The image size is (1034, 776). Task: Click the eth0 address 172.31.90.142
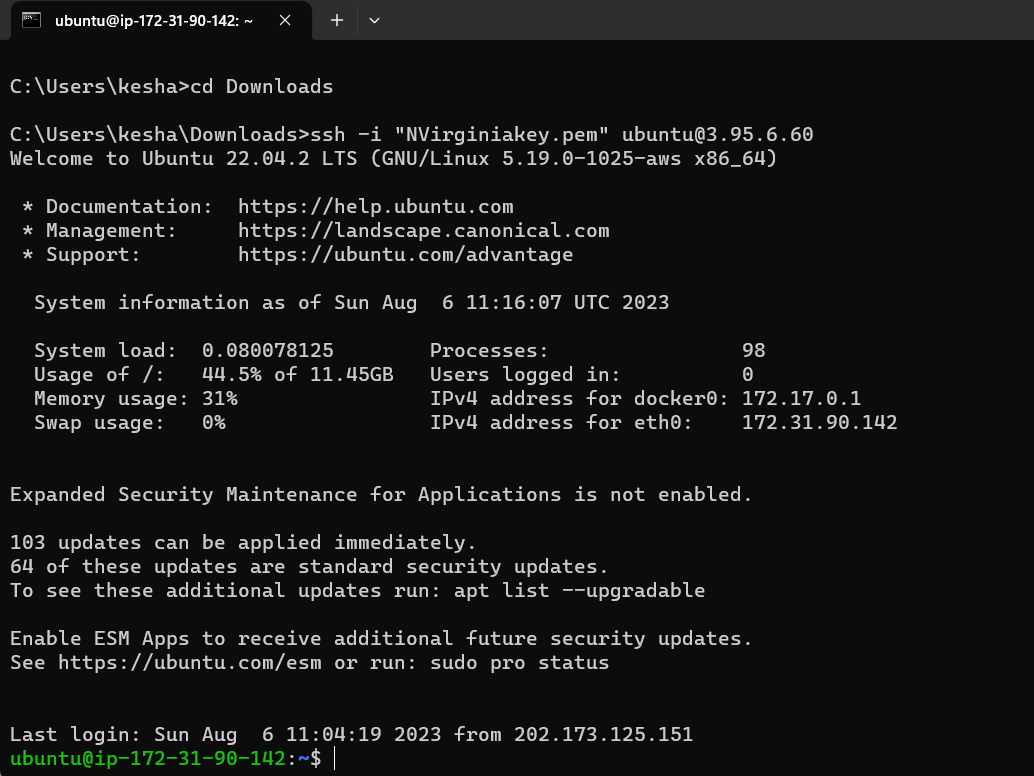pyautogui.click(x=820, y=423)
